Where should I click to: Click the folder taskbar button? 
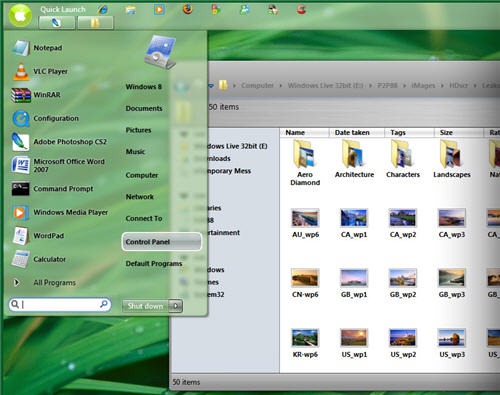point(95,23)
